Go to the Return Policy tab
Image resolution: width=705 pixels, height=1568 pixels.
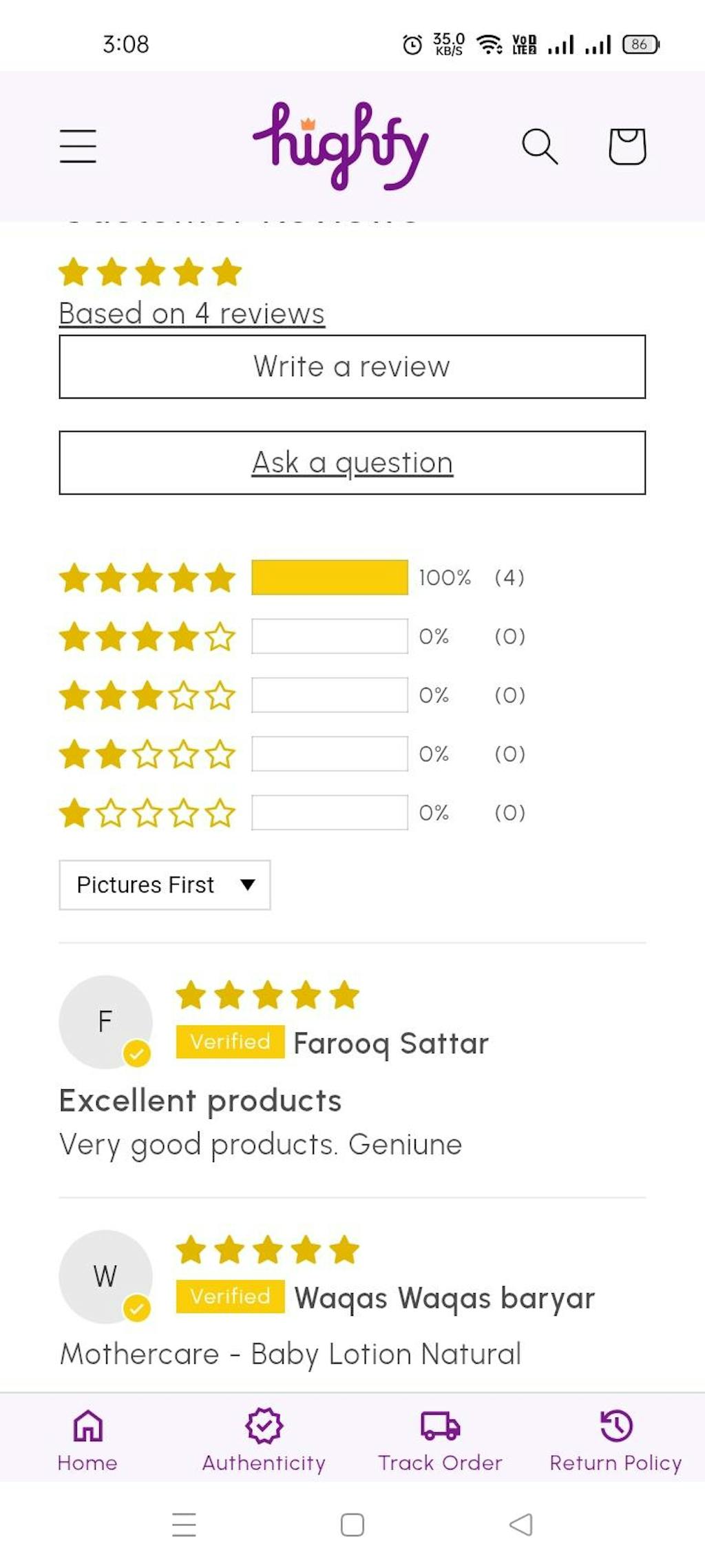(x=615, y=1440)
